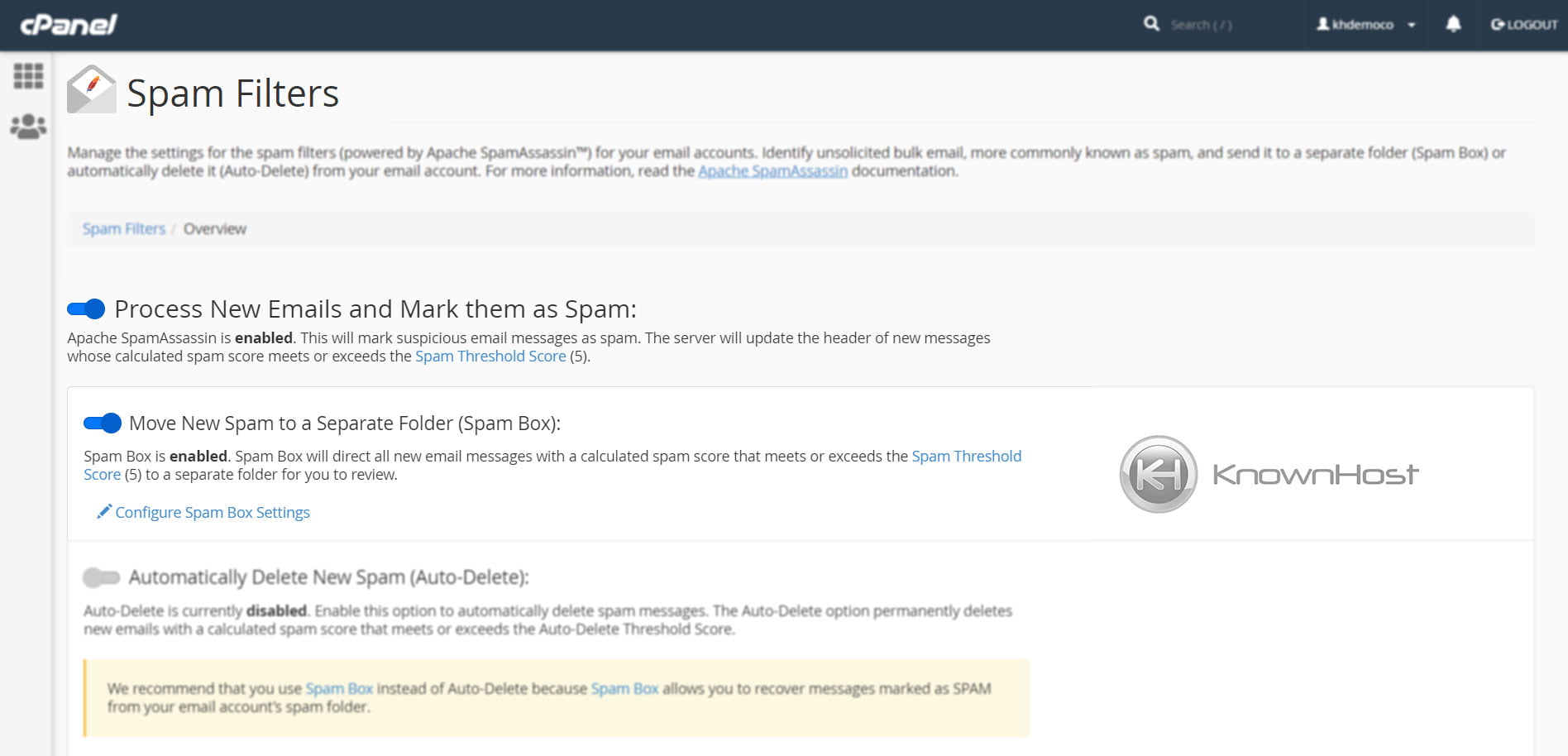Click Spam Box link in the recommendation box
1568x756 pixels.
[x=338, y=688]
